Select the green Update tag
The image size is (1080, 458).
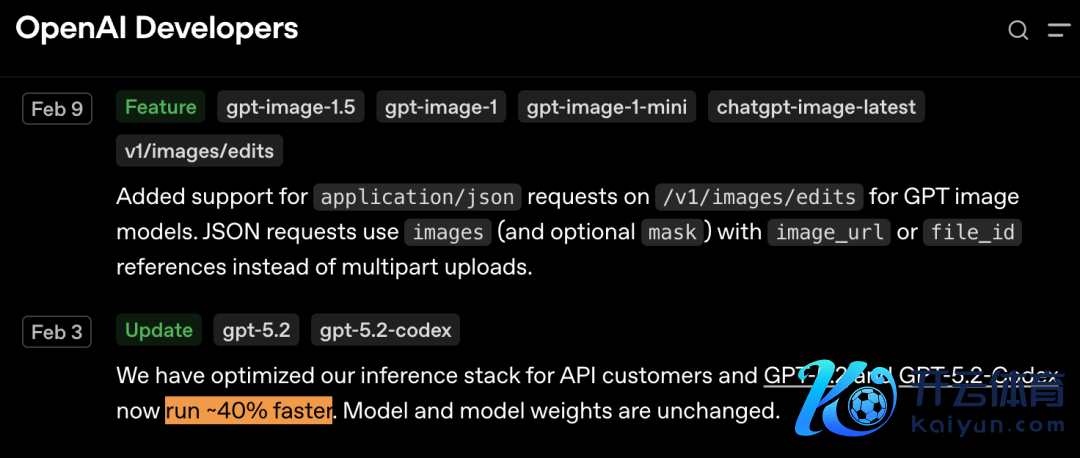[x=159, y=330]
